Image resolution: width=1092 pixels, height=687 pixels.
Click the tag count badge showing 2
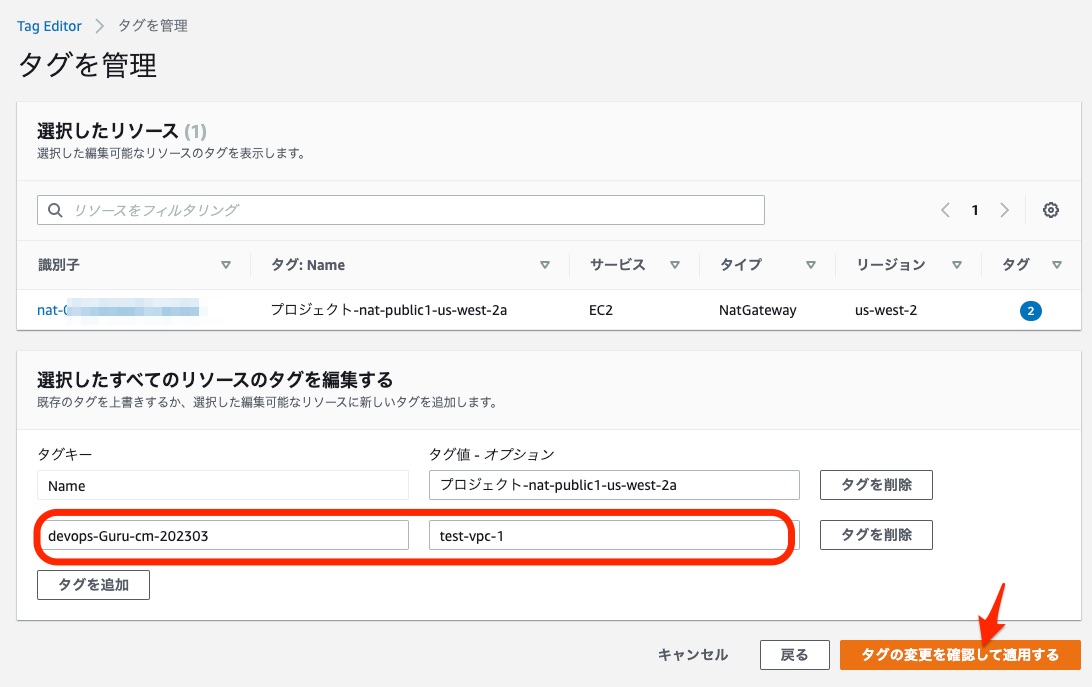(1031, 310)
